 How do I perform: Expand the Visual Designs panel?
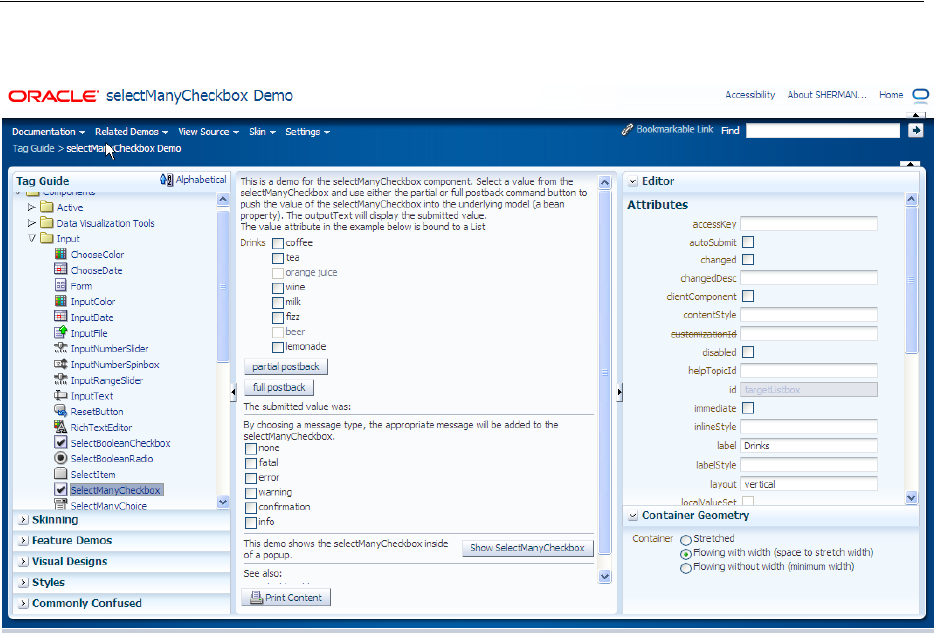pos(23,562)
